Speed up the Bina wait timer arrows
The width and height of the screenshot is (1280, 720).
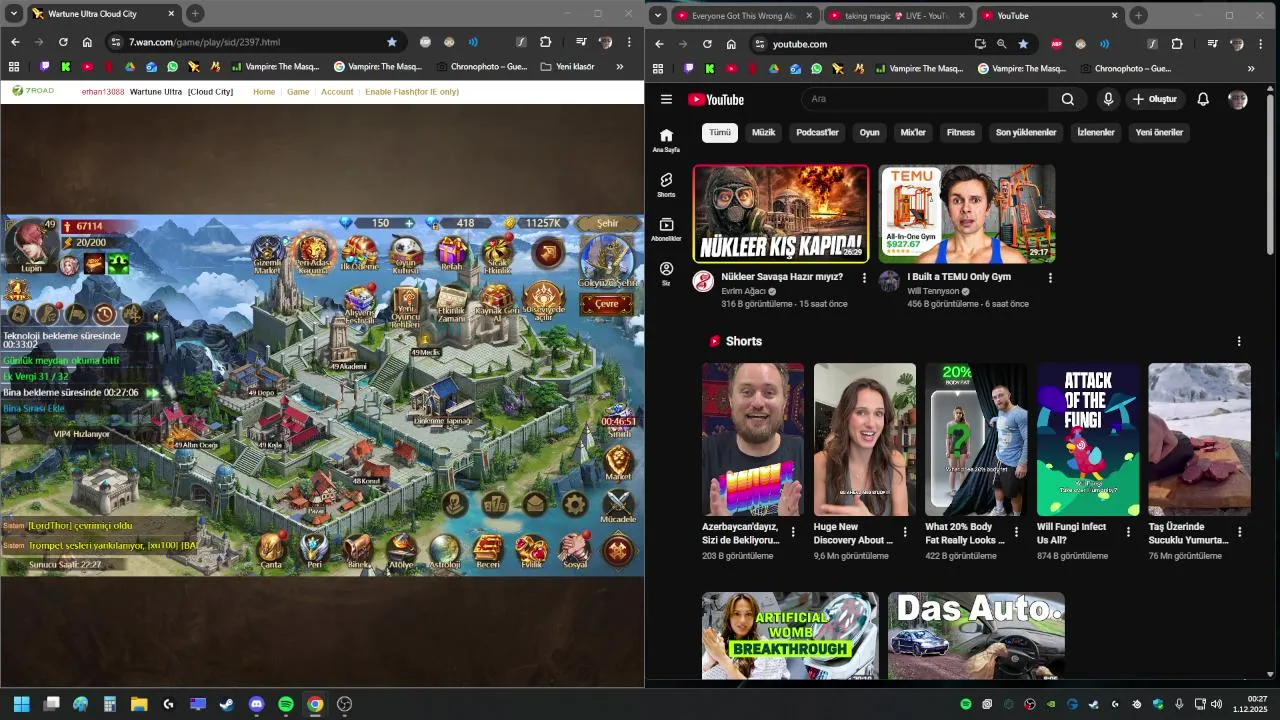coord(152,393)
